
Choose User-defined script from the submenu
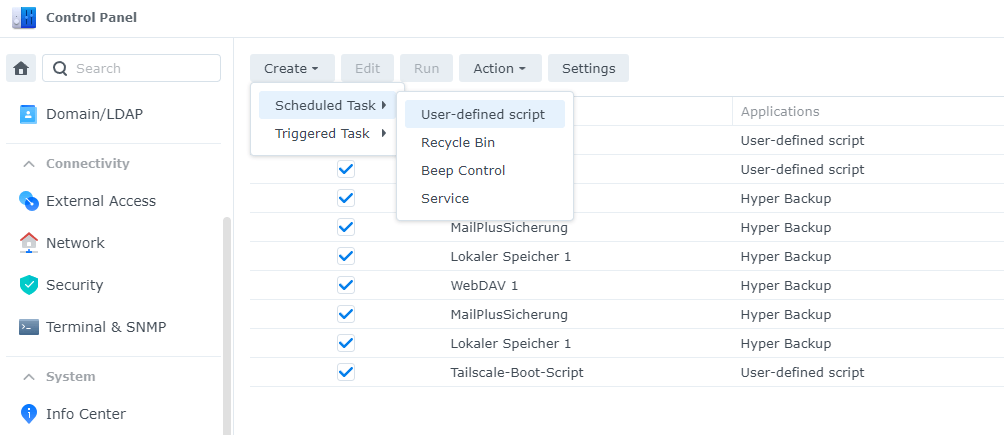point(485,114)
